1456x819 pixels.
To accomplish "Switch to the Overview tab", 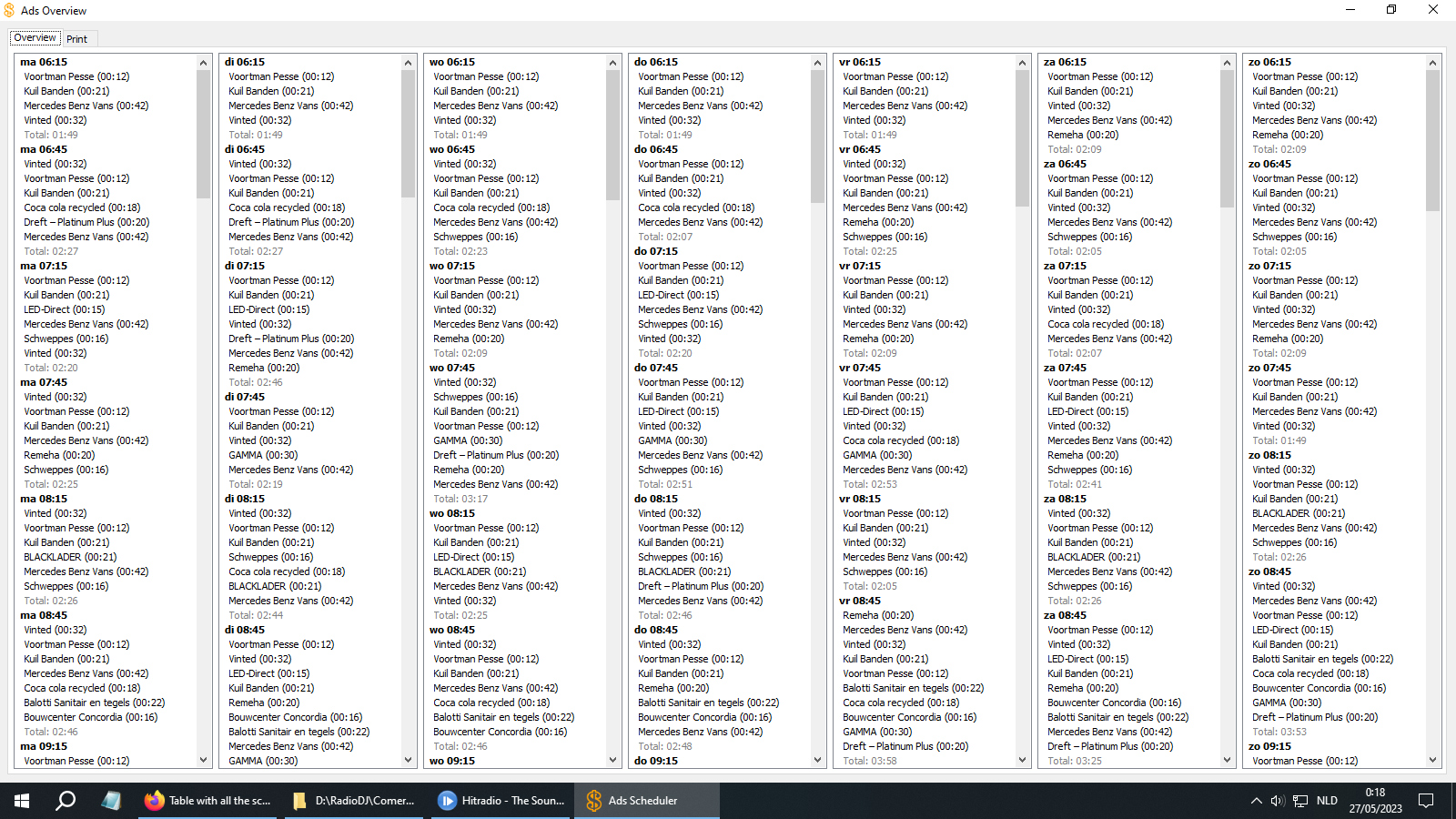I will pyautogui.click(x=35, y=38).
